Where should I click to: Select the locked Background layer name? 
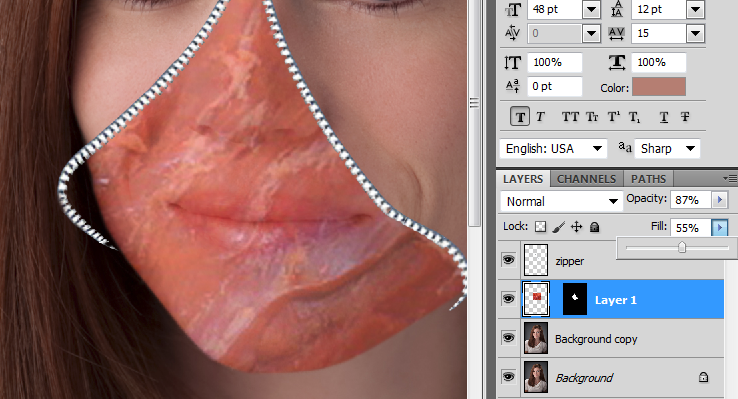[584, 378]
